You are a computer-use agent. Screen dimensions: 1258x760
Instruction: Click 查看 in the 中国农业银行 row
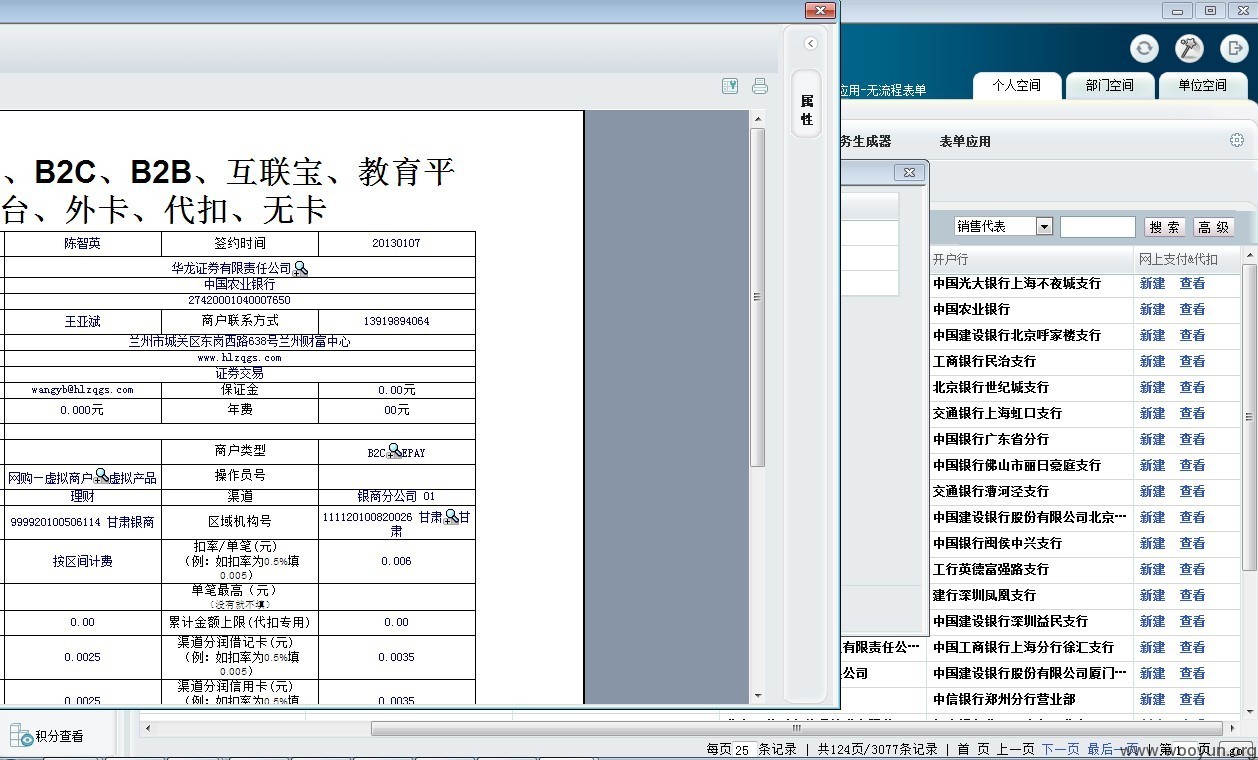[x=1192, y=309]
